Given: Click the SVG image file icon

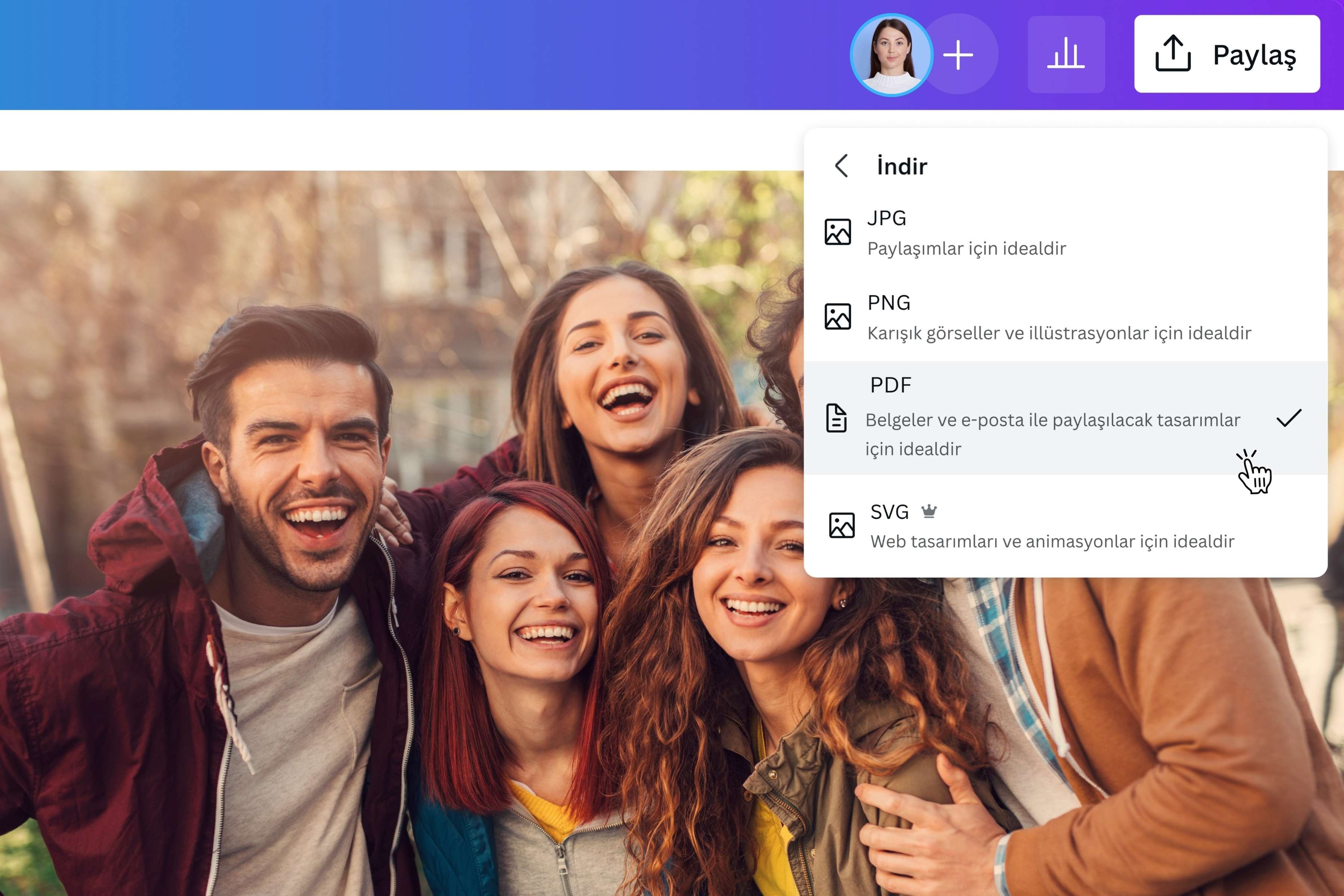Looking at the screenshot, I should (x=842, y=525).
